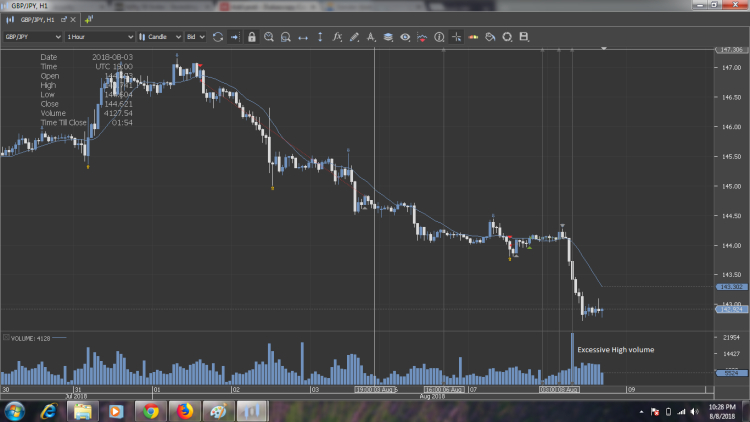Open Paint from the taskbar

pyautogui.click(x=218, y=411)
